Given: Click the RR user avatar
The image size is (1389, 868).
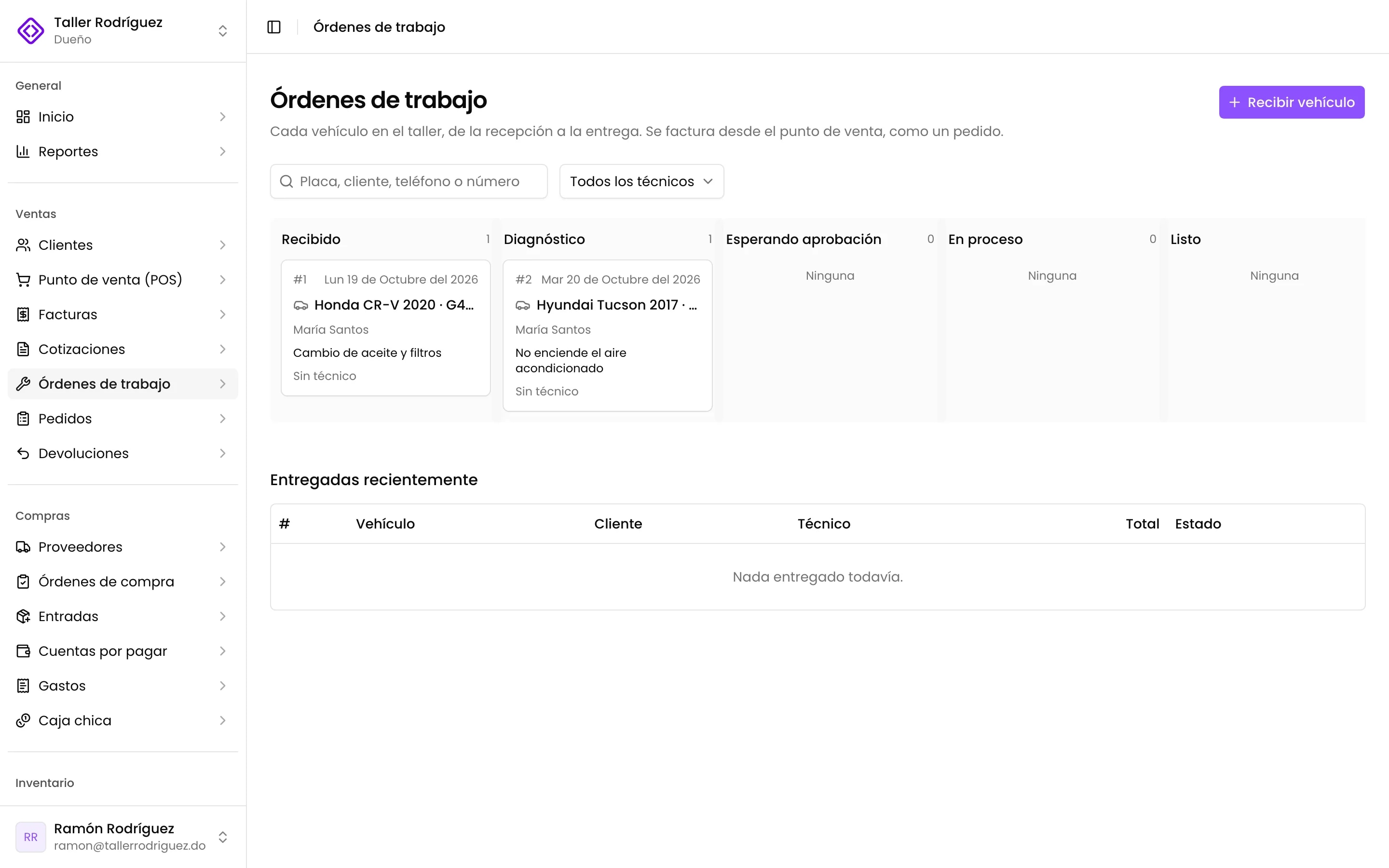Looking at the screenshot, I should pos(30,837).
